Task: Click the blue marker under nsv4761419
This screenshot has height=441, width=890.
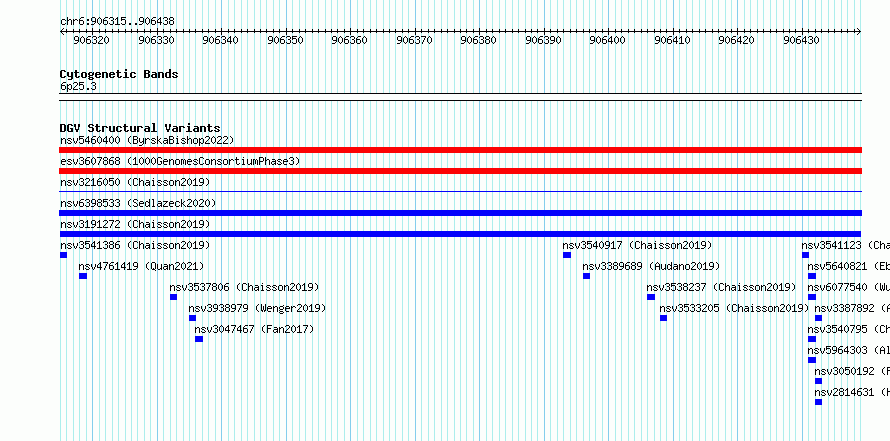Action: point(83,276)
